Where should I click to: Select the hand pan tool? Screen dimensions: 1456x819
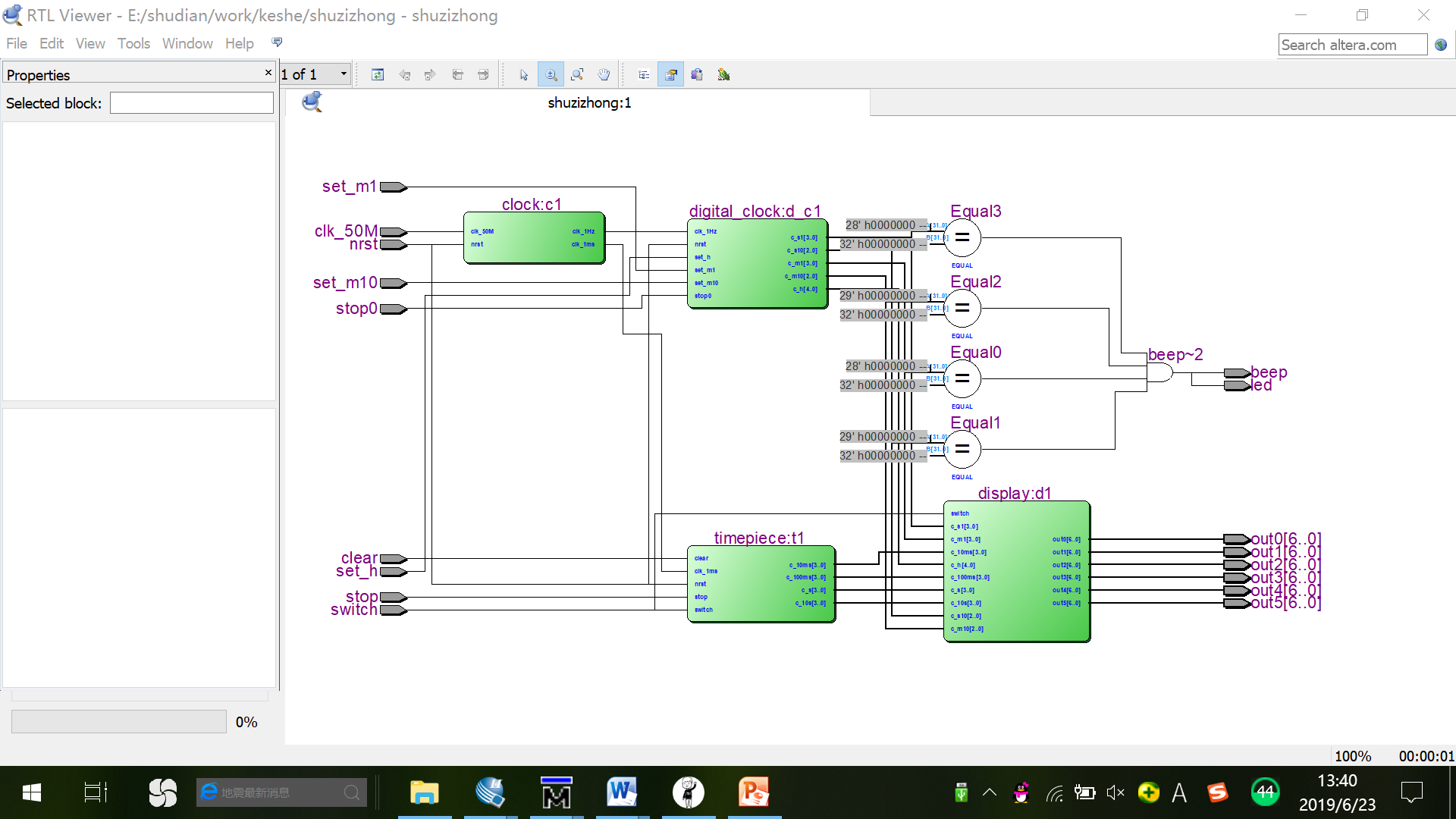coord(604,74)
